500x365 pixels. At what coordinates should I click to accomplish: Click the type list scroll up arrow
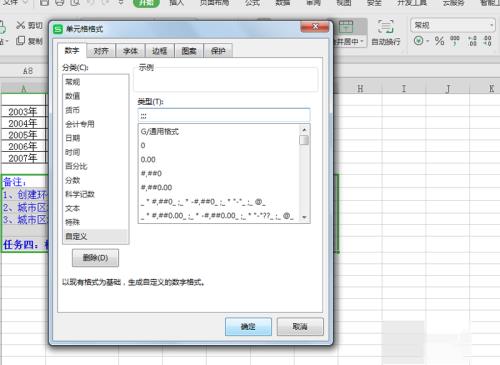point(304,129)
